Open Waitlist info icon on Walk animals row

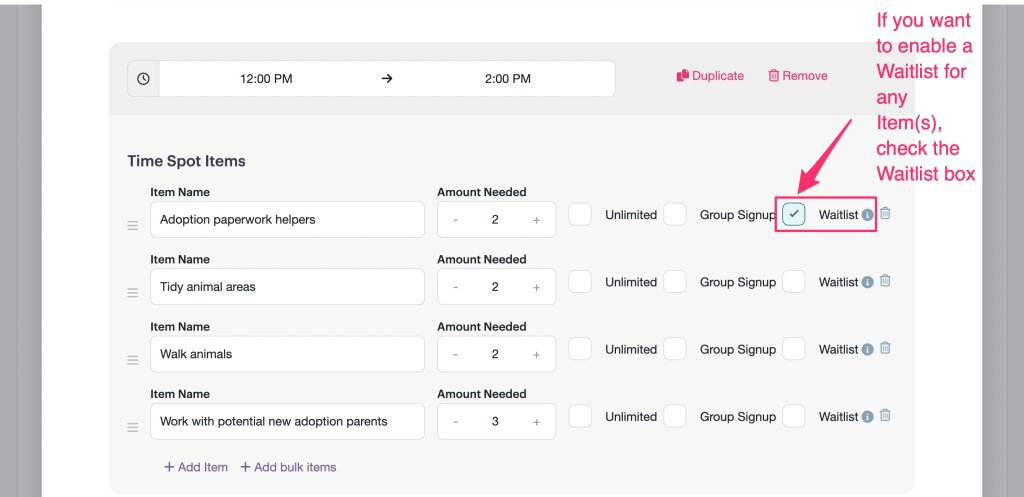click(867, 349)
